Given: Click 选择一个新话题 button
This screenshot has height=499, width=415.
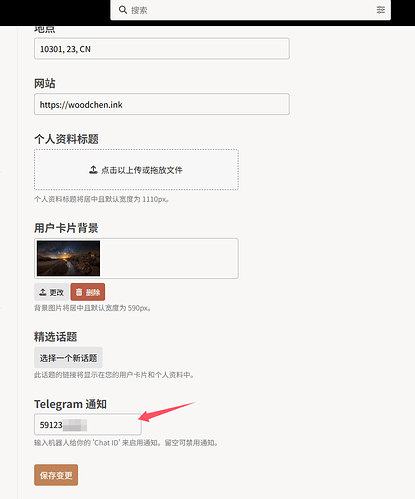Looking at the screenshot, I should tap(68, 358).
